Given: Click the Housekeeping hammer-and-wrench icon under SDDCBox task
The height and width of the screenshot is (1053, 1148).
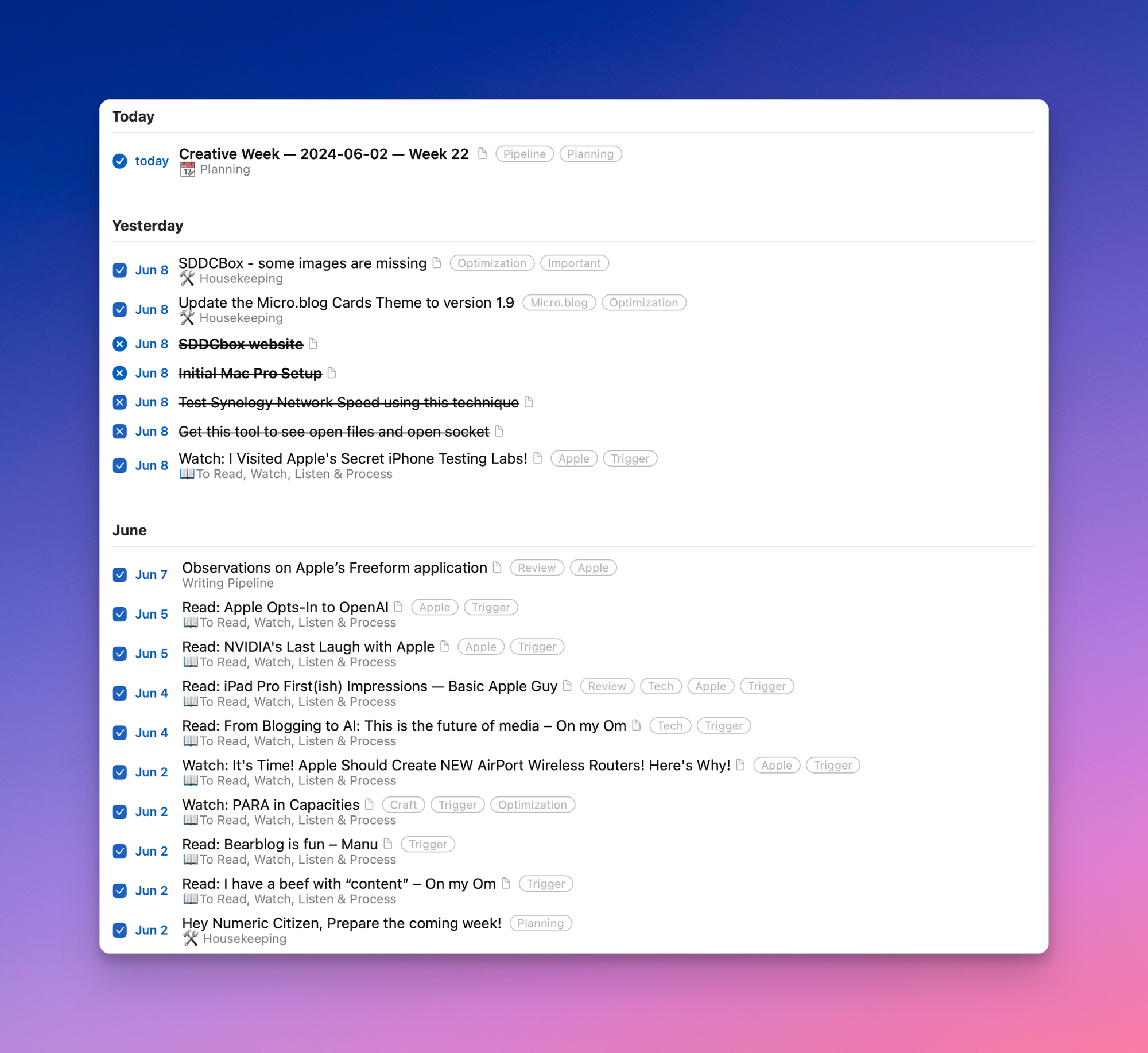Looking at the screenshot, I should [x=188, y=278].
